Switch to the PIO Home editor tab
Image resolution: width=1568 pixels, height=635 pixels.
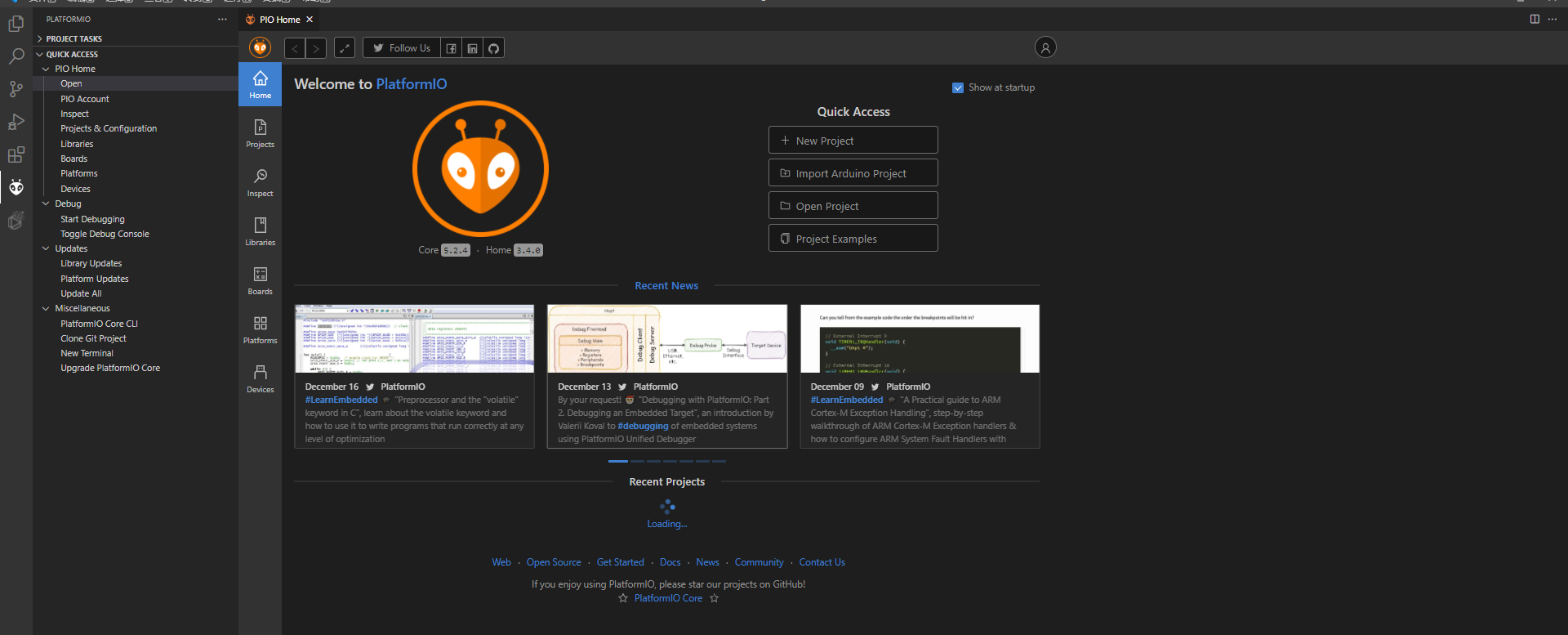279,20
